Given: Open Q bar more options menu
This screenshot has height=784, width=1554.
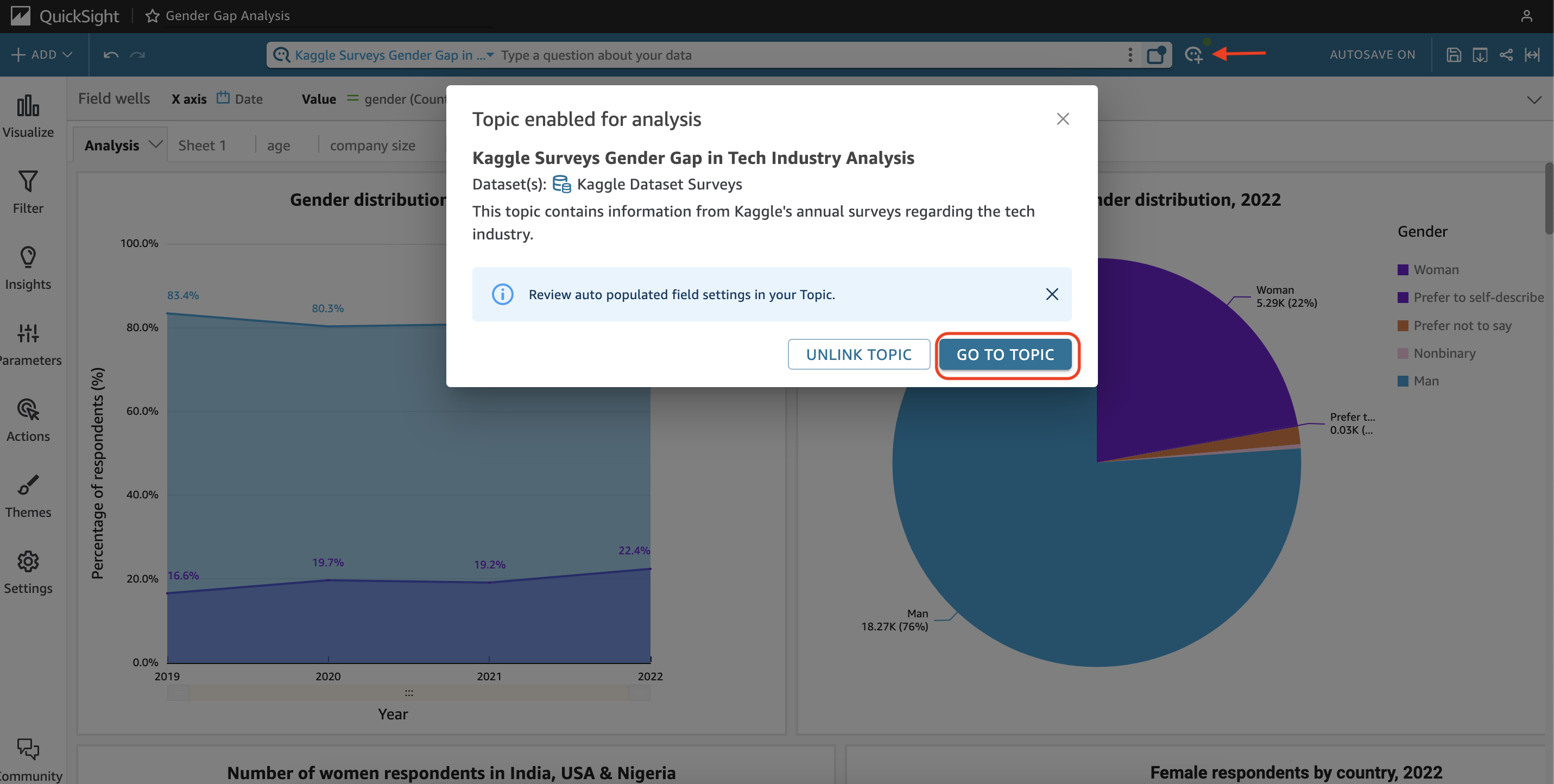Looking at the screenshot, I should click(1130, 55).
